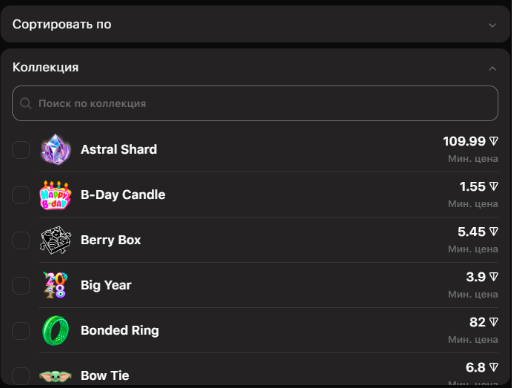Check the Astral Shard checkbox

[x=21, y=150]
